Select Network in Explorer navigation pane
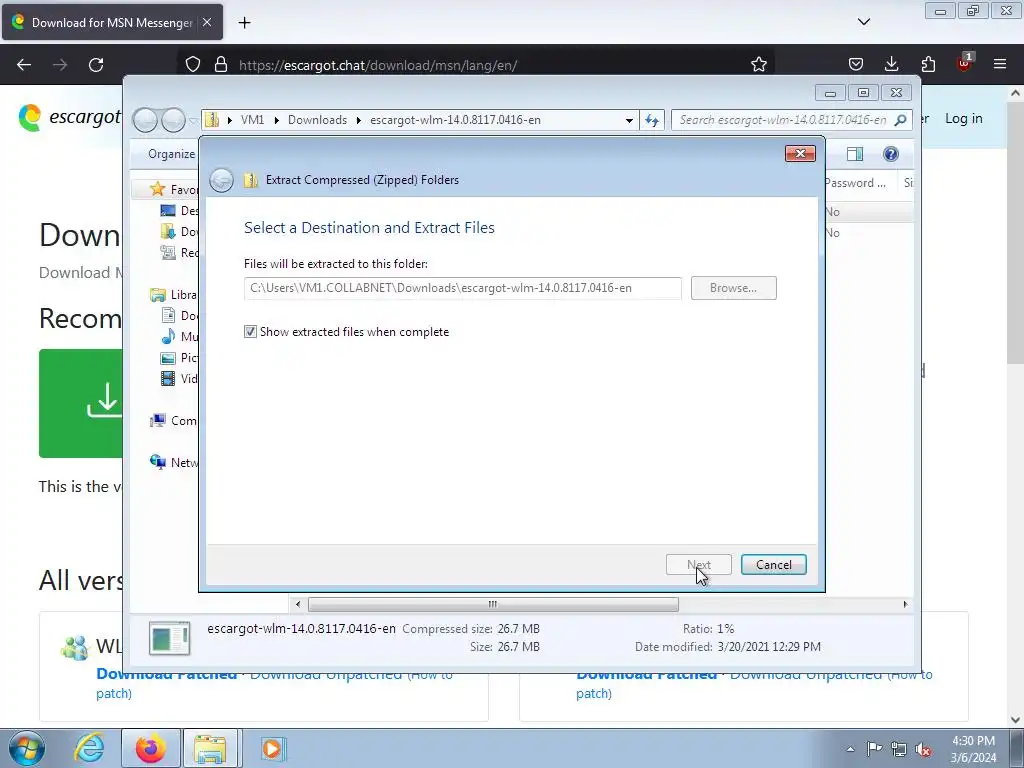This screenshot has width=1024, height=768. click(x=174, y=462)
